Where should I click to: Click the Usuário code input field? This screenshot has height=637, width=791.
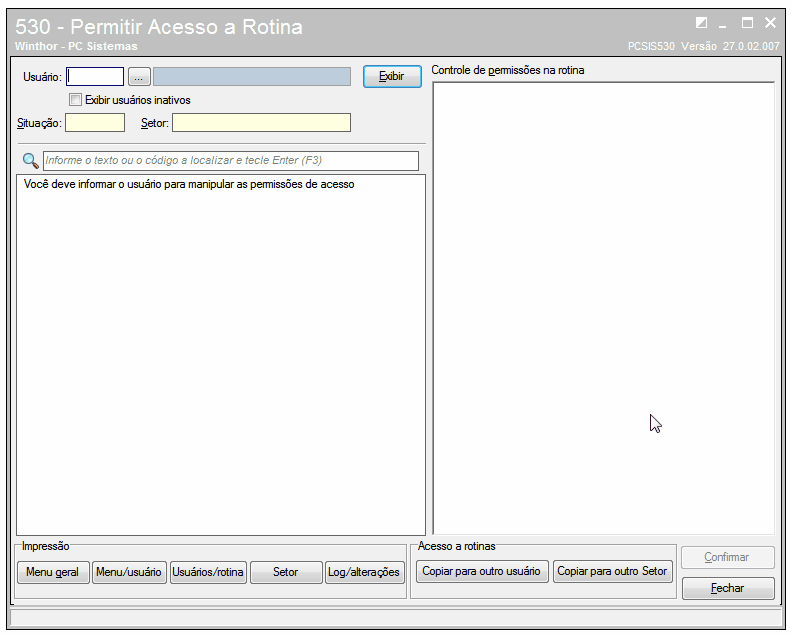(95, 77)
